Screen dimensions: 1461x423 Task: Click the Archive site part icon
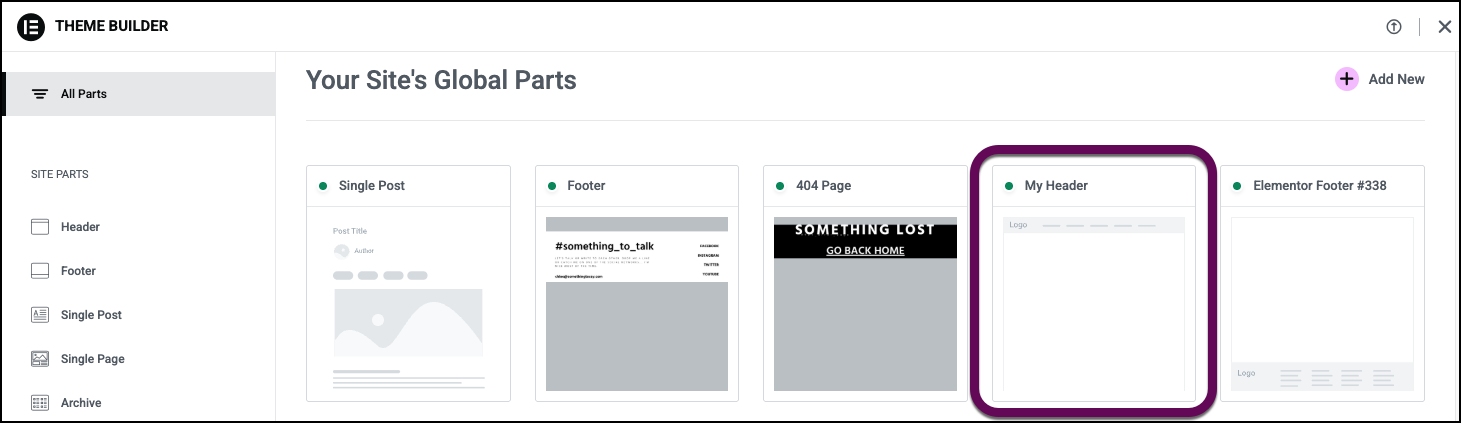pos(40,403)
